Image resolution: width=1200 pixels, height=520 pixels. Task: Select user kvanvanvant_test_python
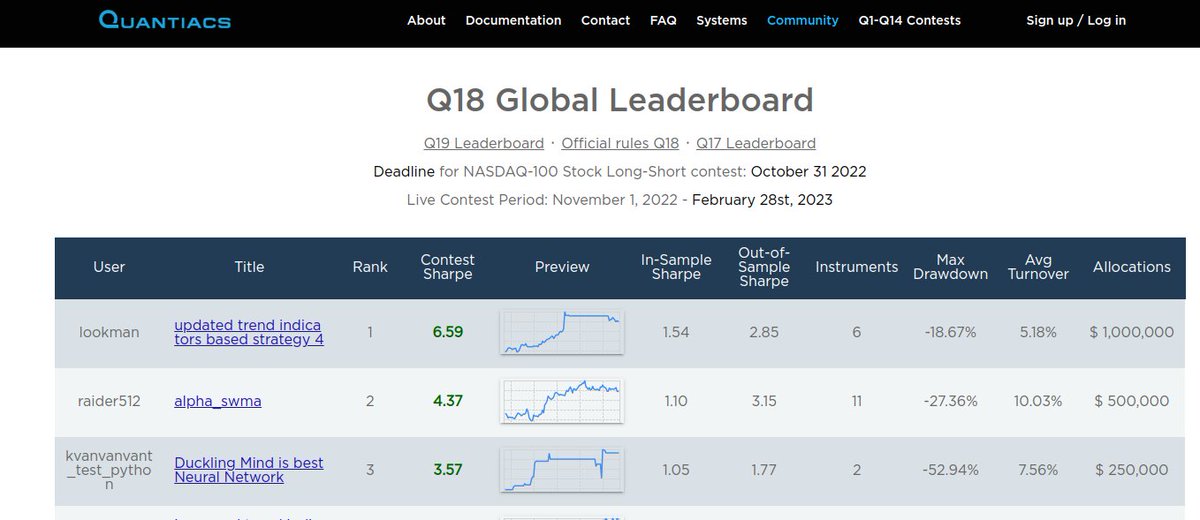click(109, 470)
